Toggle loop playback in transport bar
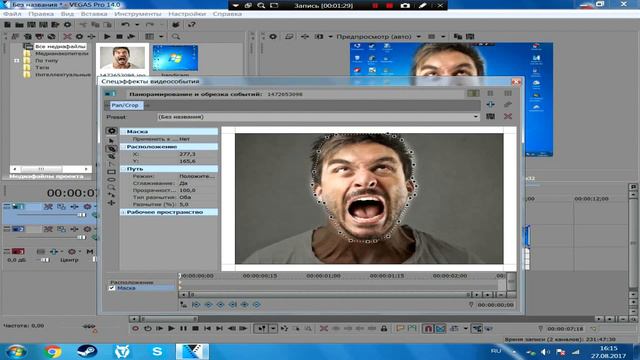 click(x=147, y=329)
